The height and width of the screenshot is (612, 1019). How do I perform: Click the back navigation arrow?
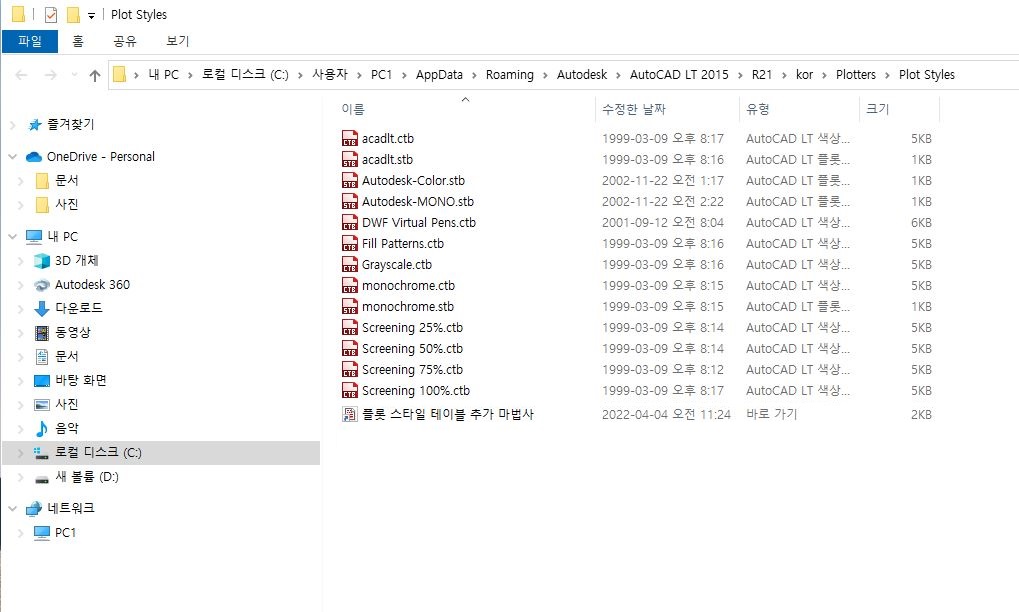click(21, 74)
